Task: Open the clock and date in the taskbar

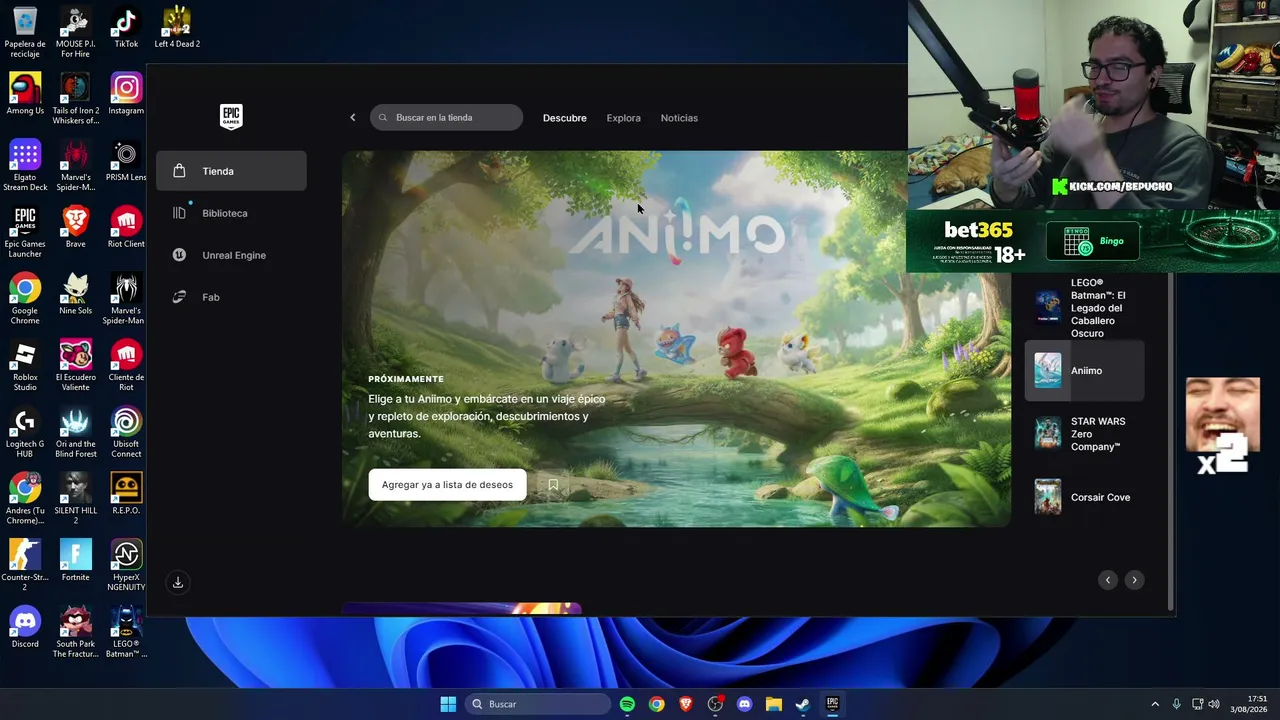Action: click(1250, 704)
